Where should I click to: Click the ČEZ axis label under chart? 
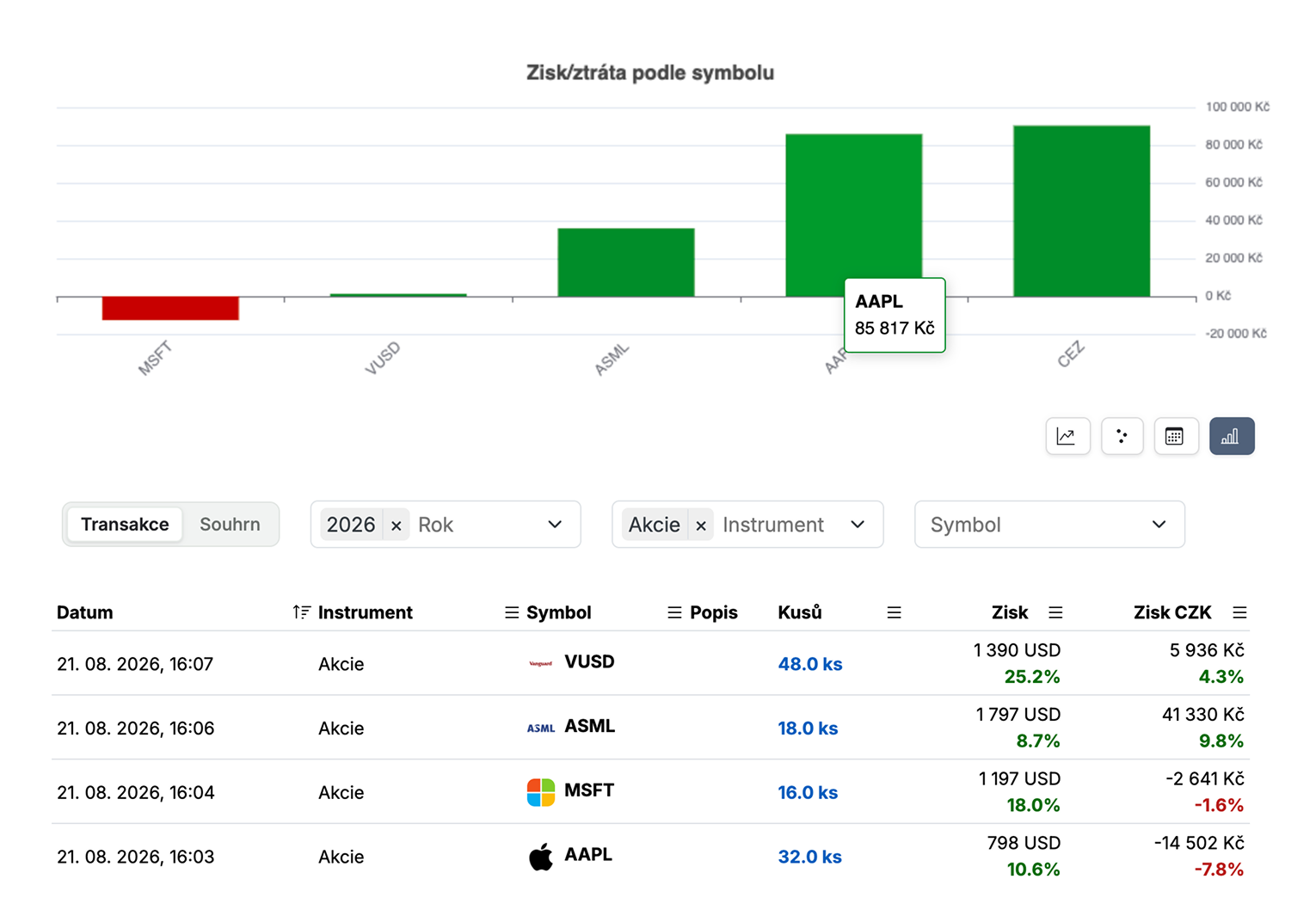(1071, 354)
